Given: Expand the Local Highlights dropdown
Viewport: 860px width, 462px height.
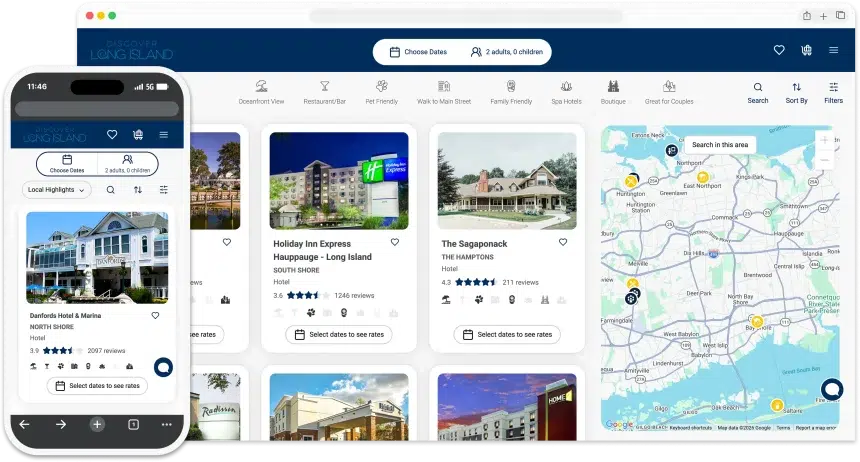Looking at the screenshot, I should (x=56, y=189).
